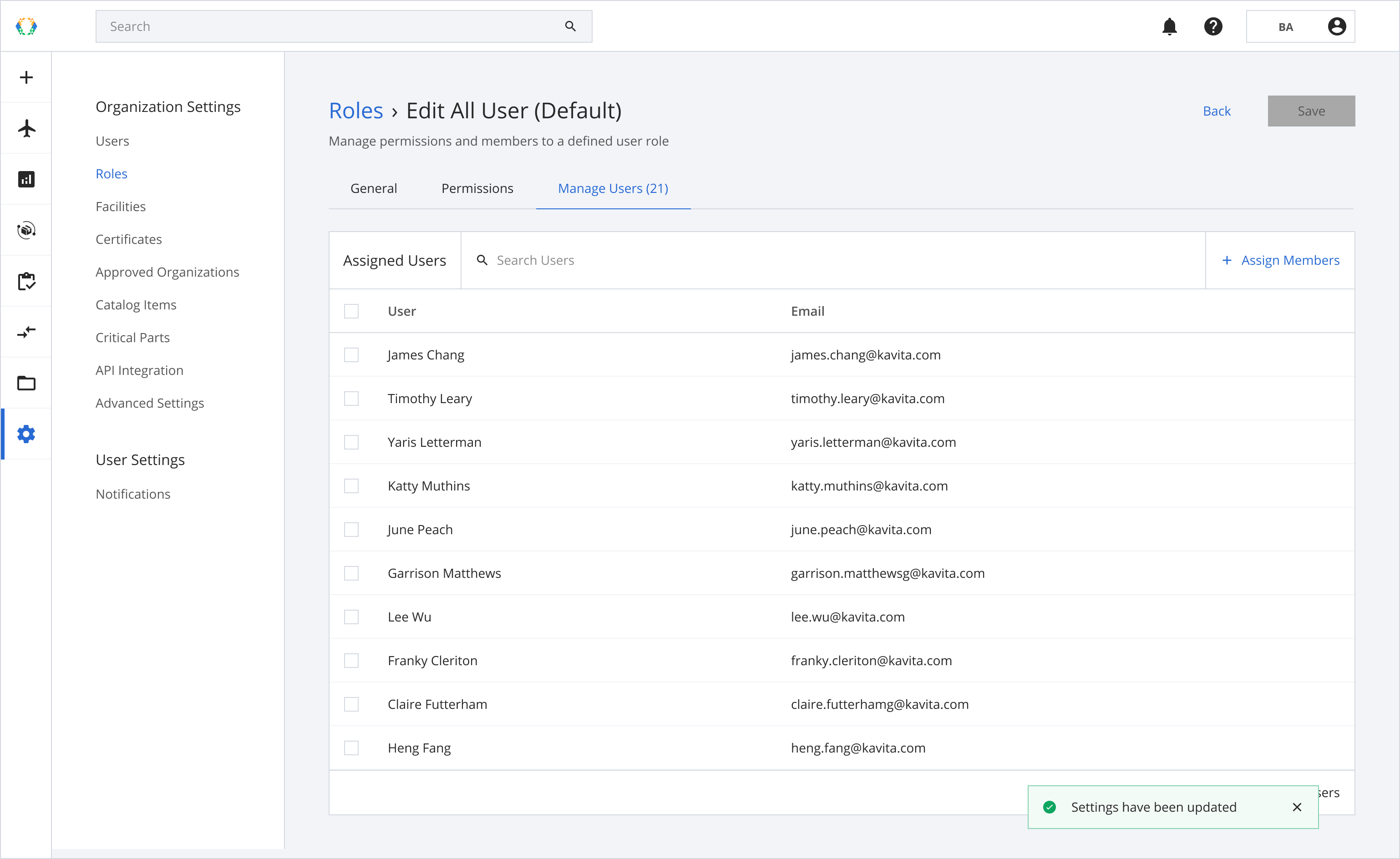Click the Search Users magnifier icon
Viewport: 1400px width, 859px height.
482,260
